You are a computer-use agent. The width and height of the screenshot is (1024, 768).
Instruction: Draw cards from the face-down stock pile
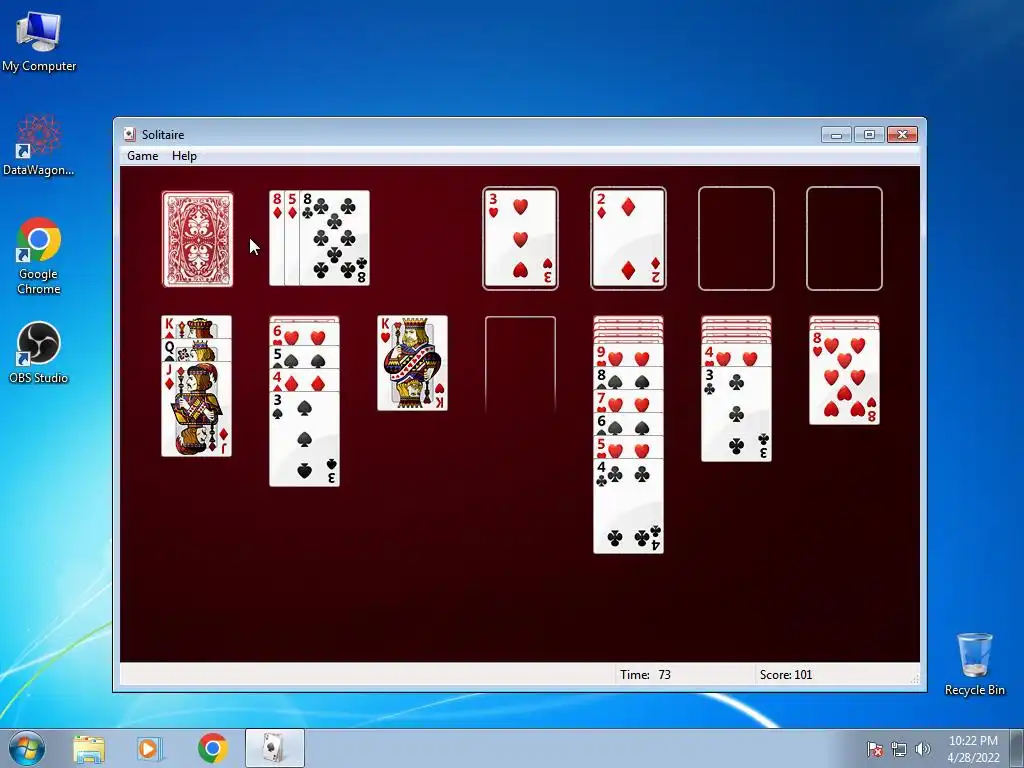click(197, 239)
